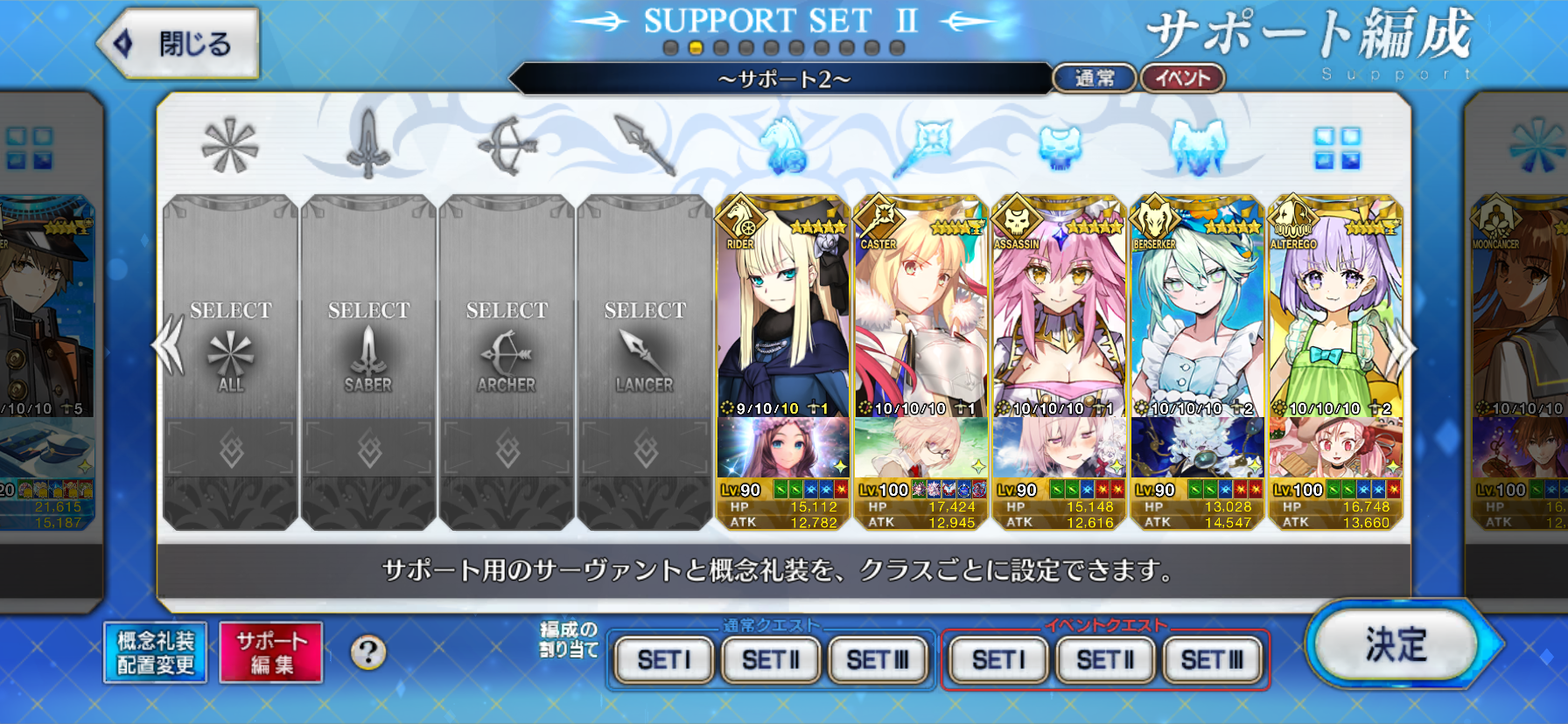
Task: Go to previous support set with left arrow
Action: 169,345
